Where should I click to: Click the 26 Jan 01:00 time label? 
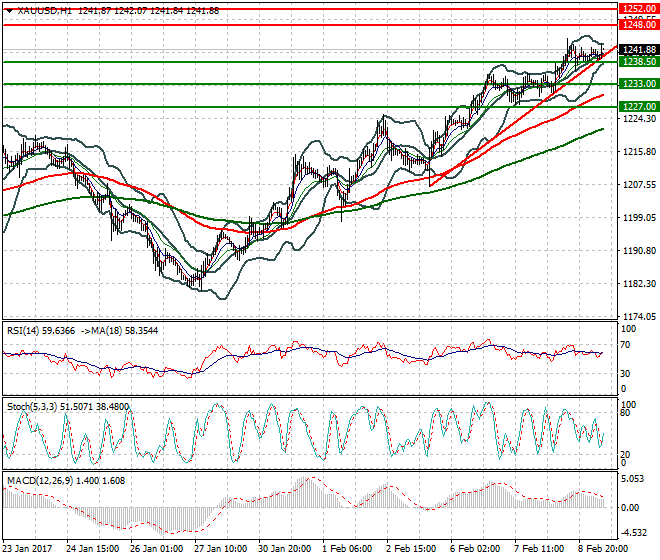tap(157, 549)
